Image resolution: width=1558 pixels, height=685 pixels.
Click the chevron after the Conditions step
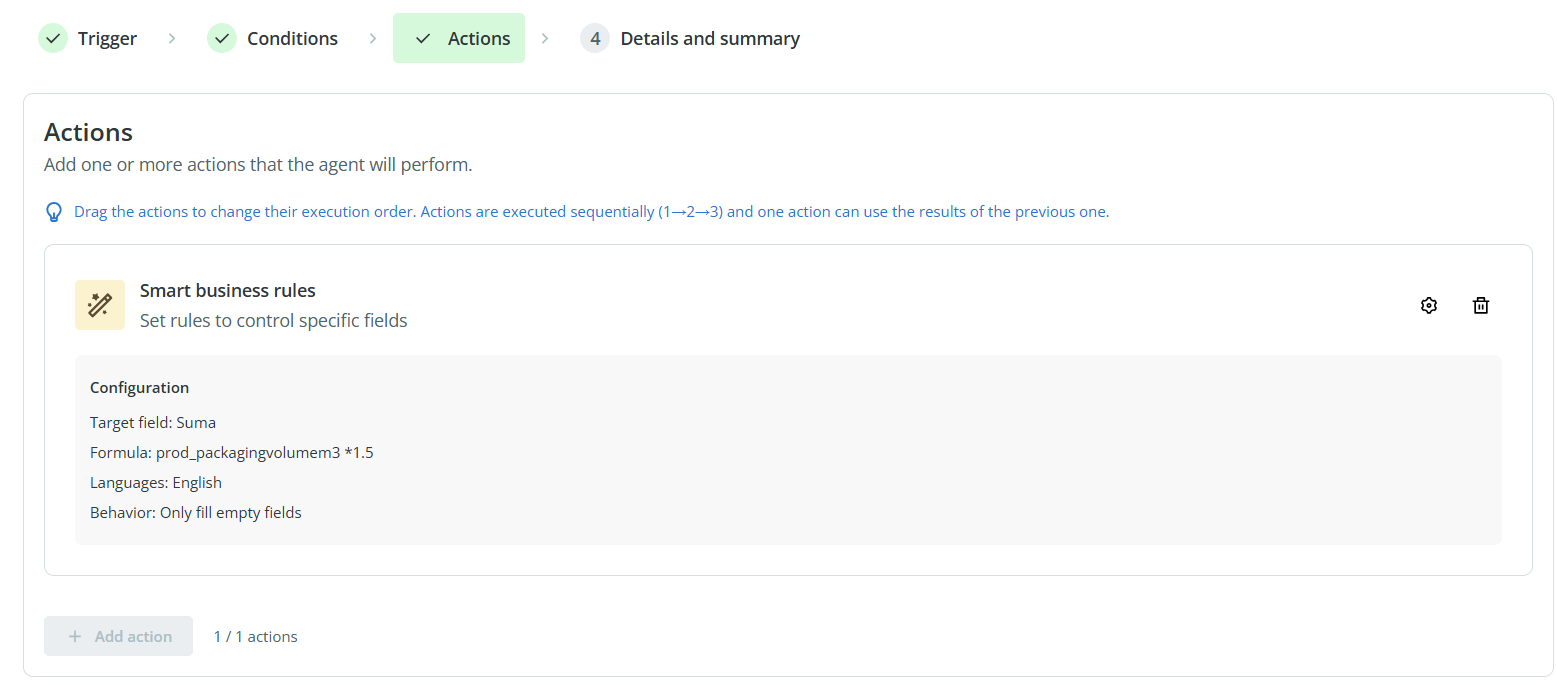[x=373, y=39]
